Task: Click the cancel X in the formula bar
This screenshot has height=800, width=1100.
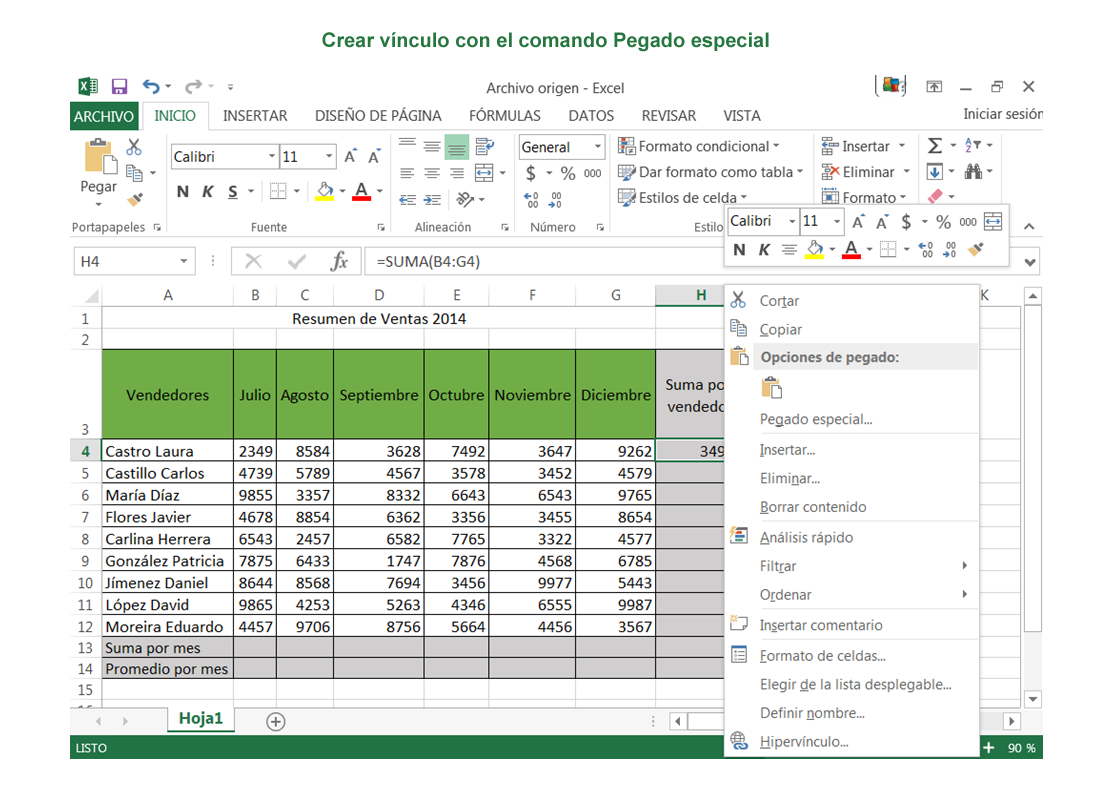Action: pos(253,262)
